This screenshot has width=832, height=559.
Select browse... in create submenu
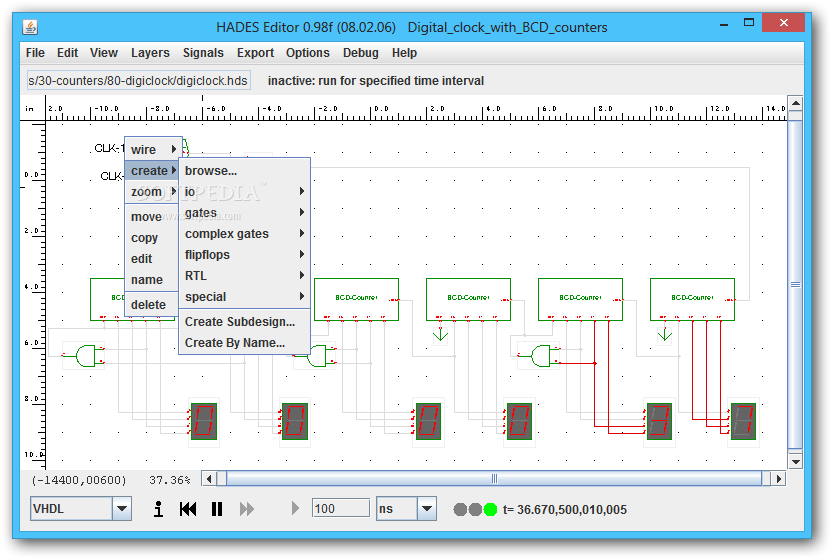[244, 171]
